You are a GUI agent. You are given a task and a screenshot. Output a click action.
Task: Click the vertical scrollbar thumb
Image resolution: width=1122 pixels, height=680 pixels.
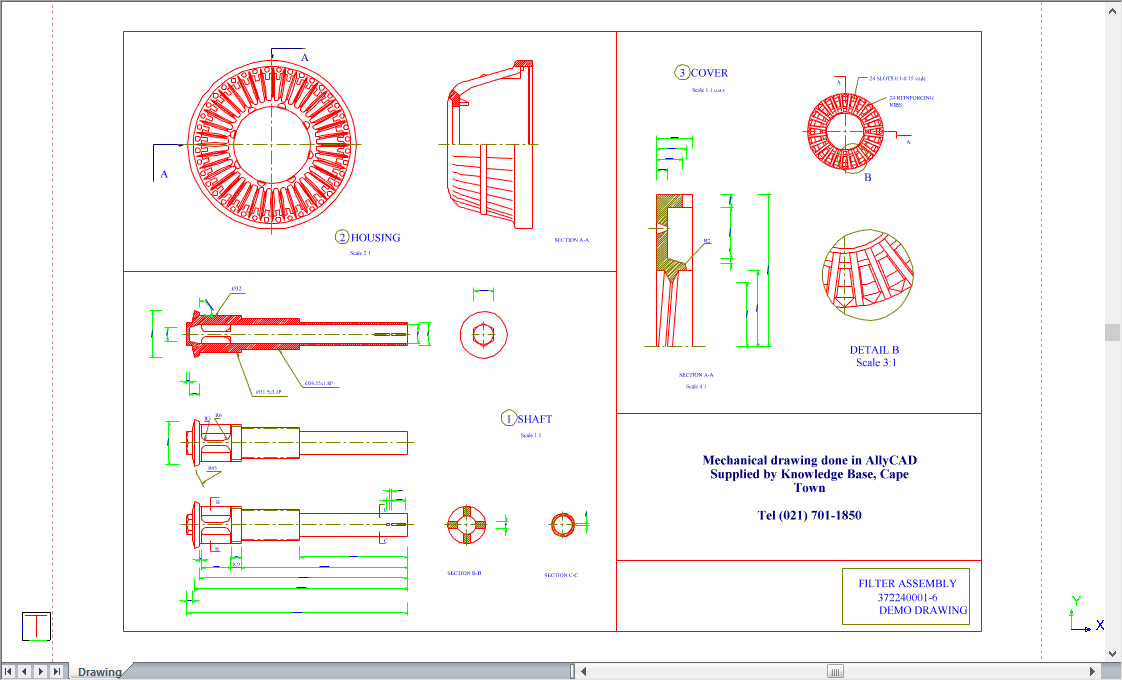[1112, 332]
